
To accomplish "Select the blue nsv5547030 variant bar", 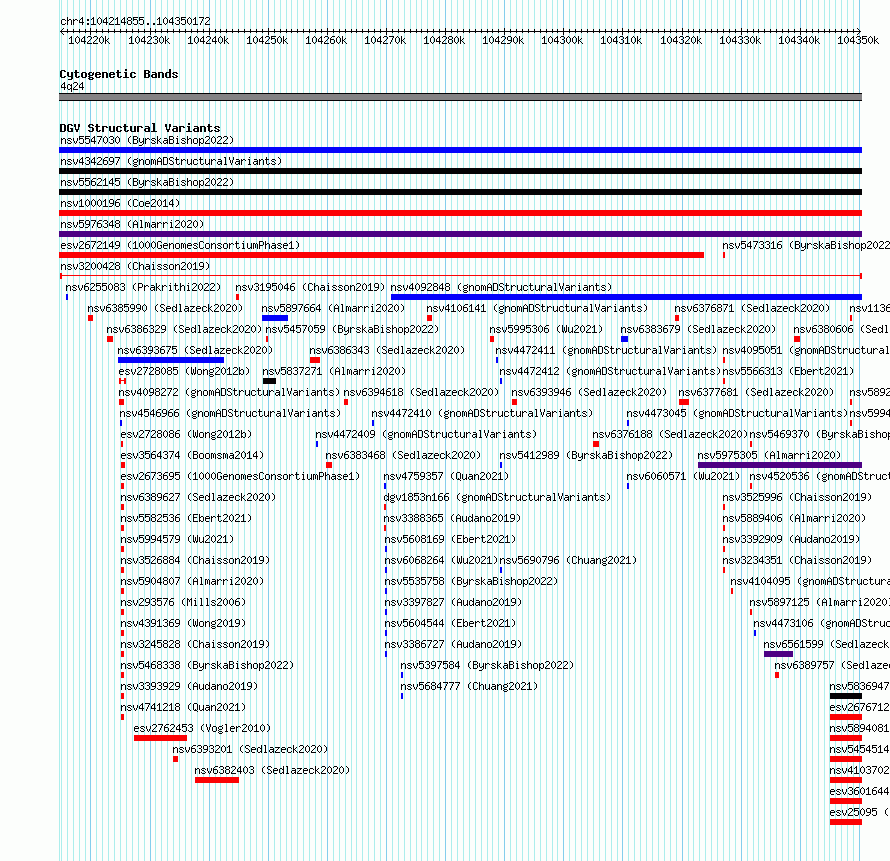I will click(460, 150).
